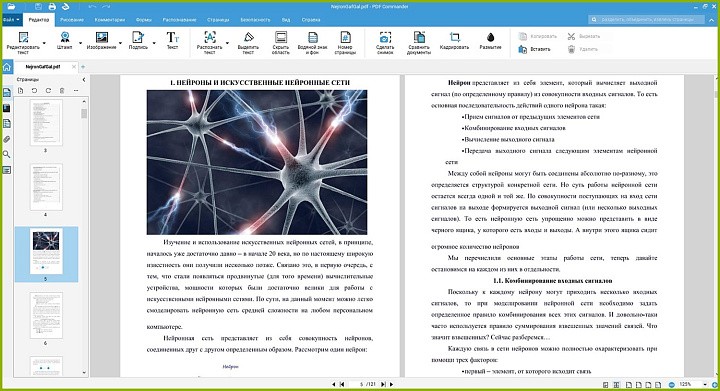Go to the previous page arrow

(333, 384)
